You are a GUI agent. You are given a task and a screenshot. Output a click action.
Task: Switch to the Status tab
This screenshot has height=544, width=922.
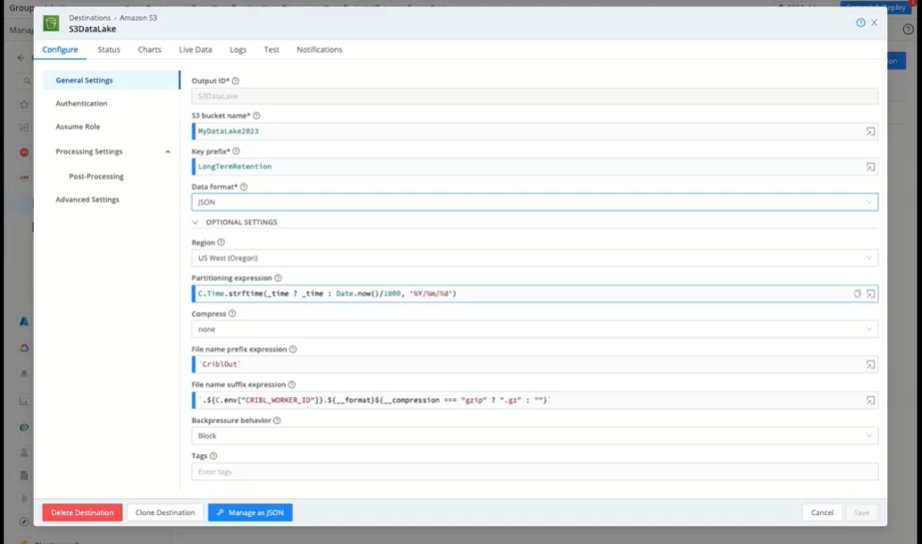coord(109,50)
